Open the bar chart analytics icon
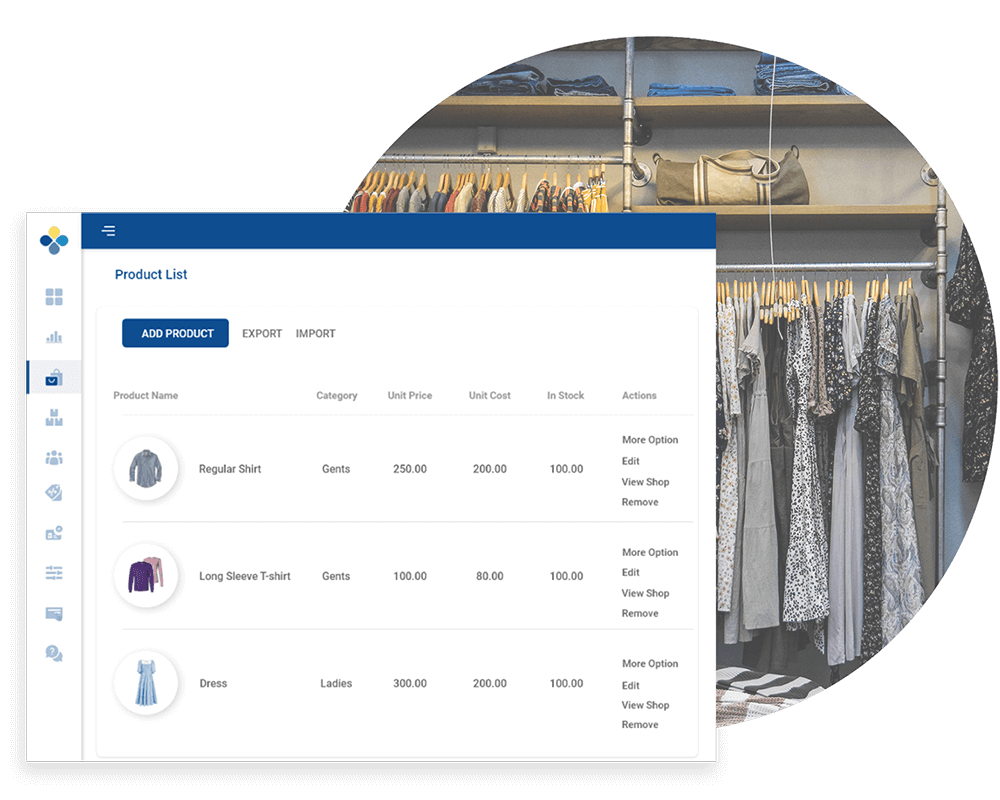Viewport: 1000px width, 800px height. coord(54,337)
